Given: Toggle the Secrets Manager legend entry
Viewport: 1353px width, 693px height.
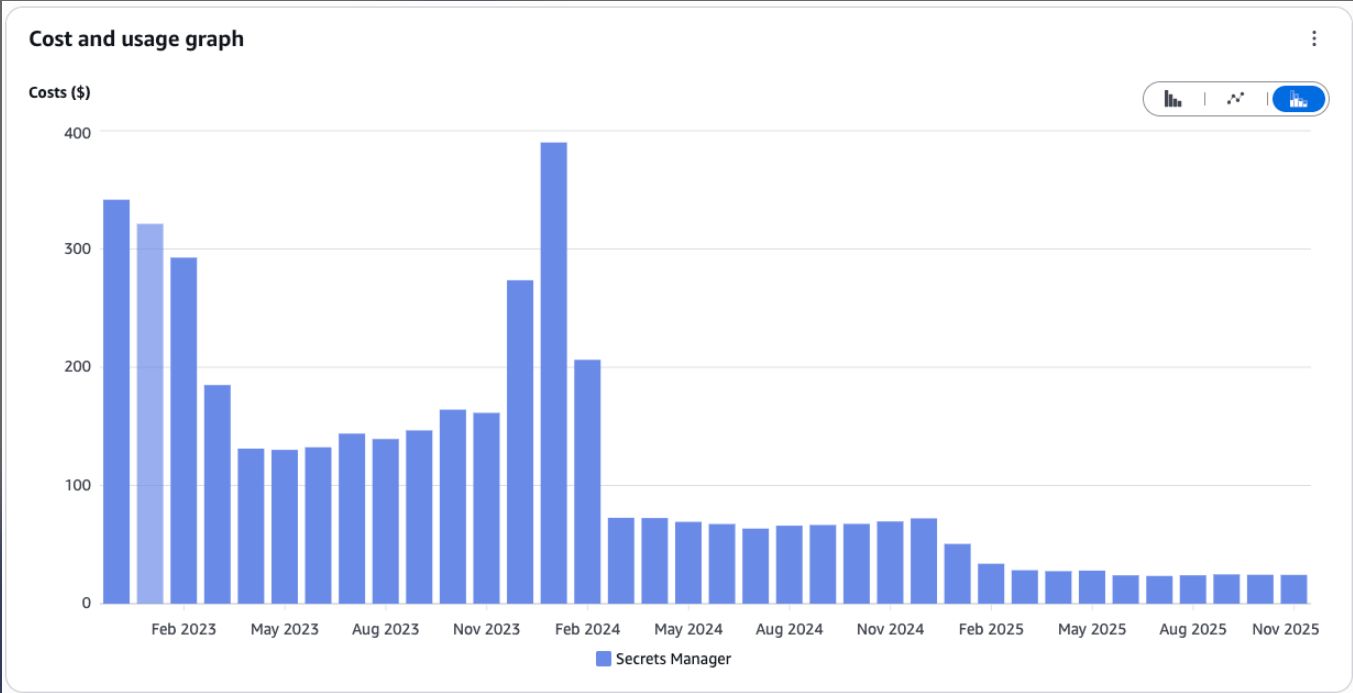Looking at the screenshot, I should coord(664,659).
